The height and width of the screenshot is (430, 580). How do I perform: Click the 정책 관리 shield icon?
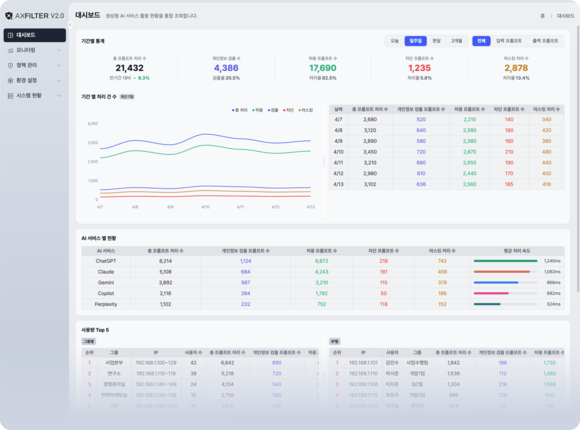pyautogui.click(x=10, y=65)
